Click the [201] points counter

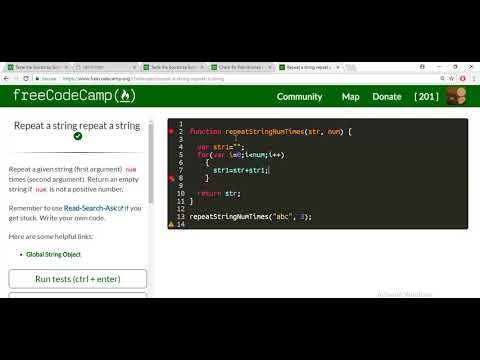(x=426, y=97)
